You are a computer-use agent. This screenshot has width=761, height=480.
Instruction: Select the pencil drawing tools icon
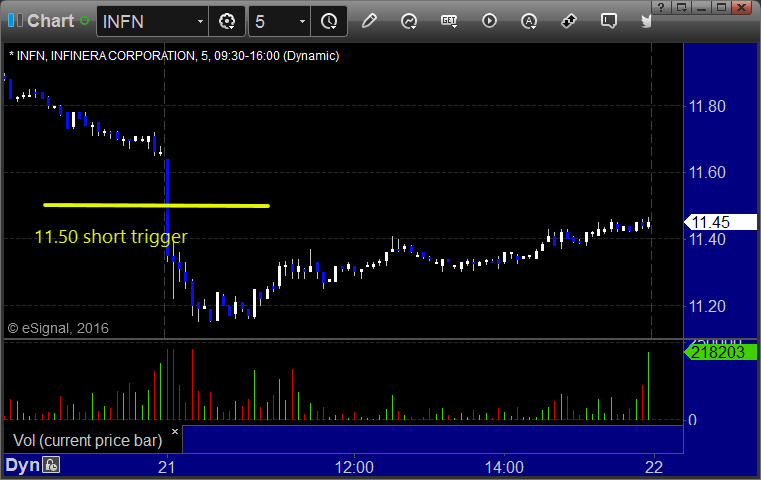(369, 21)
